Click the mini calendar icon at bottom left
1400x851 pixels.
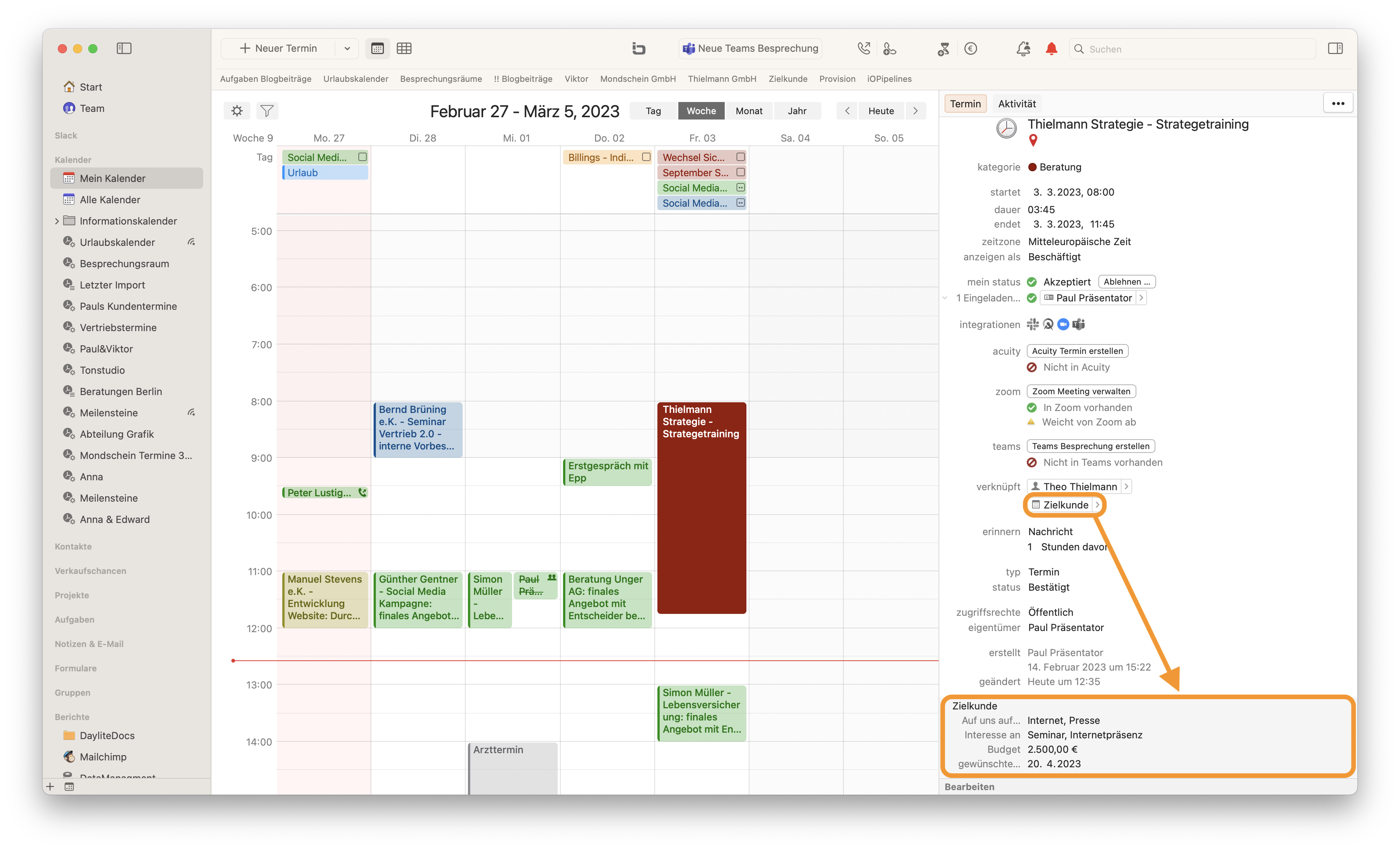click(x=69, y=786)
